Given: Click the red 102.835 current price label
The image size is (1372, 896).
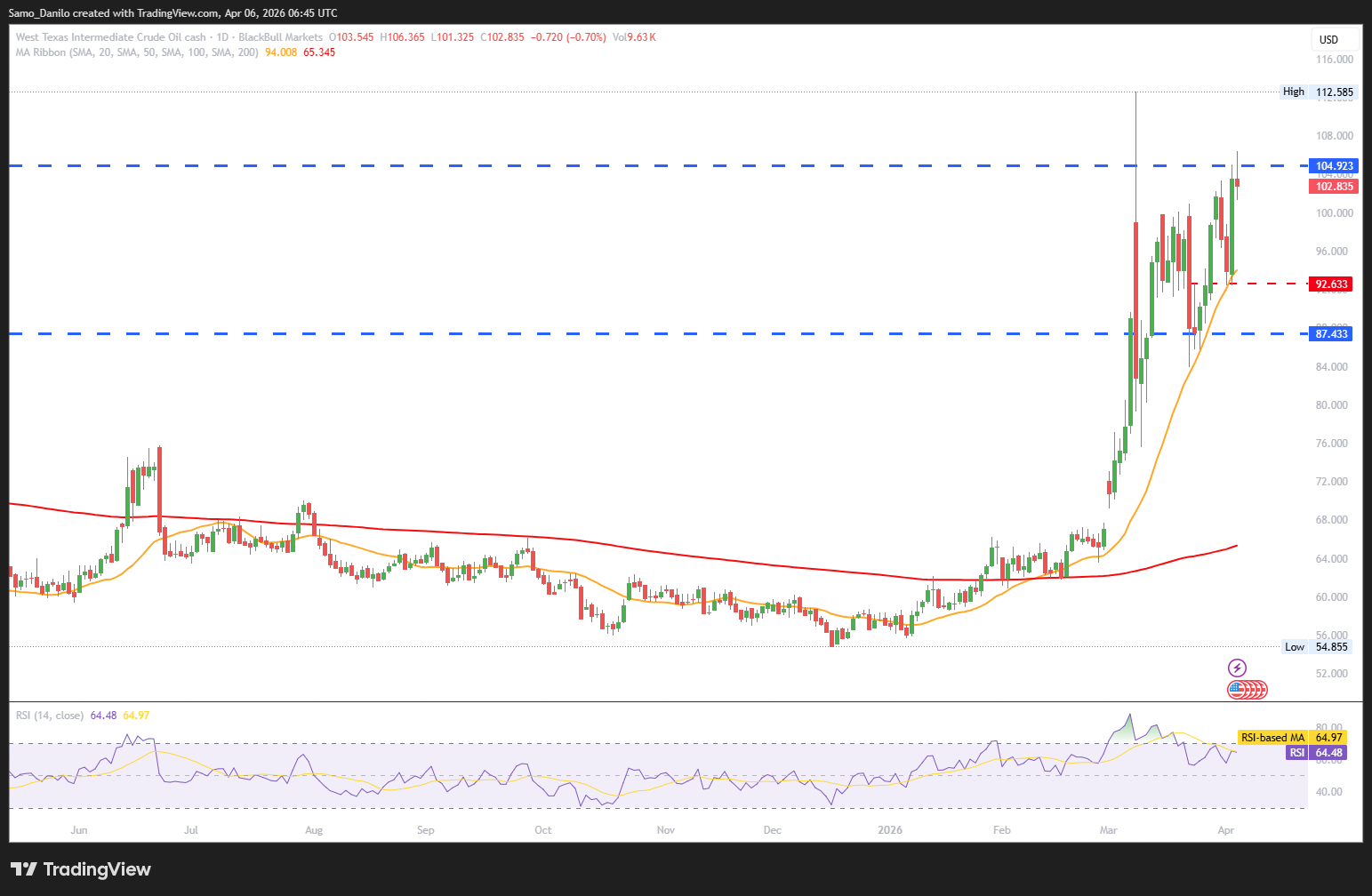Looking at the screenshot, I should 1334,187.
